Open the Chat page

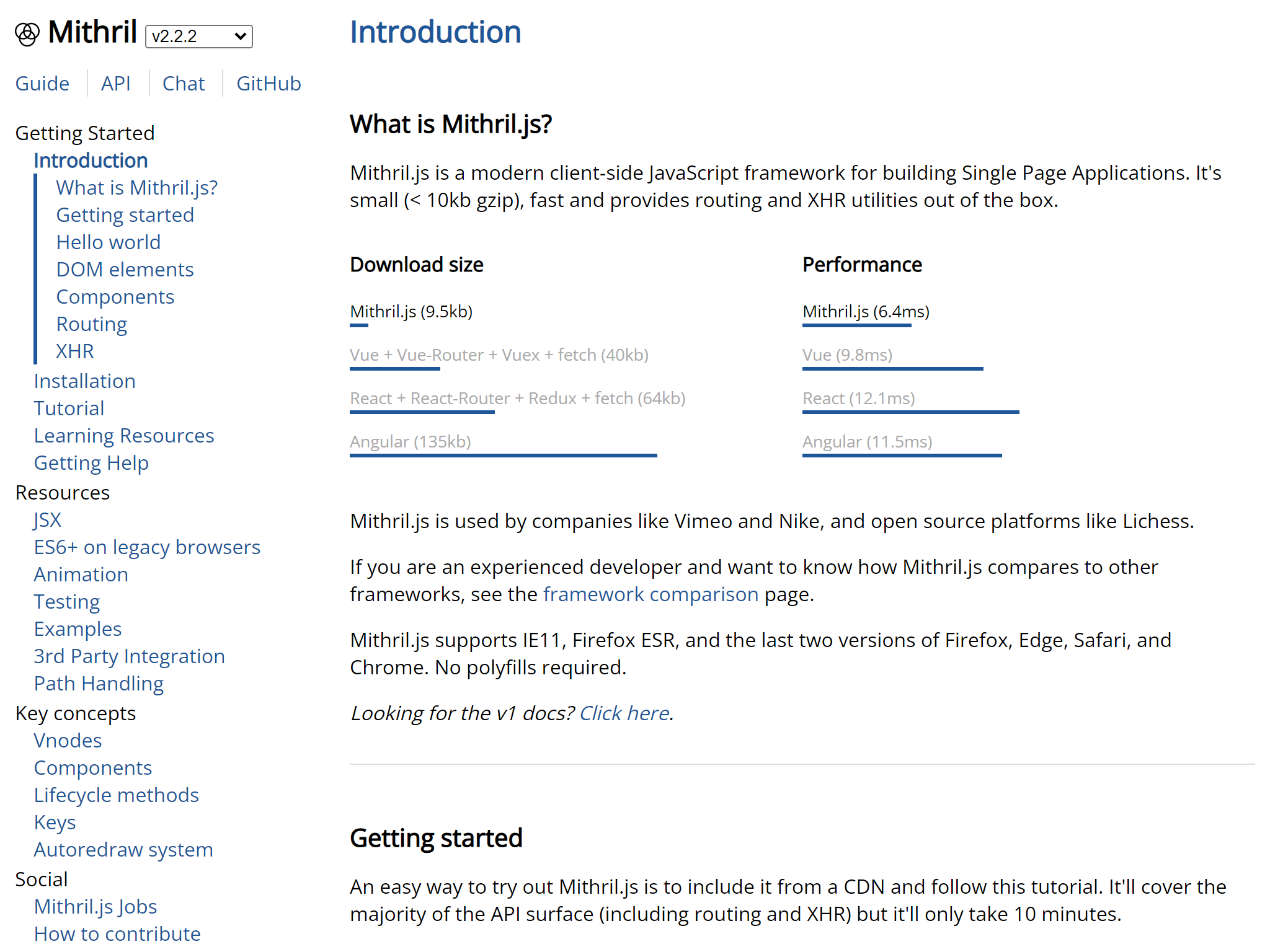[183, 83]
